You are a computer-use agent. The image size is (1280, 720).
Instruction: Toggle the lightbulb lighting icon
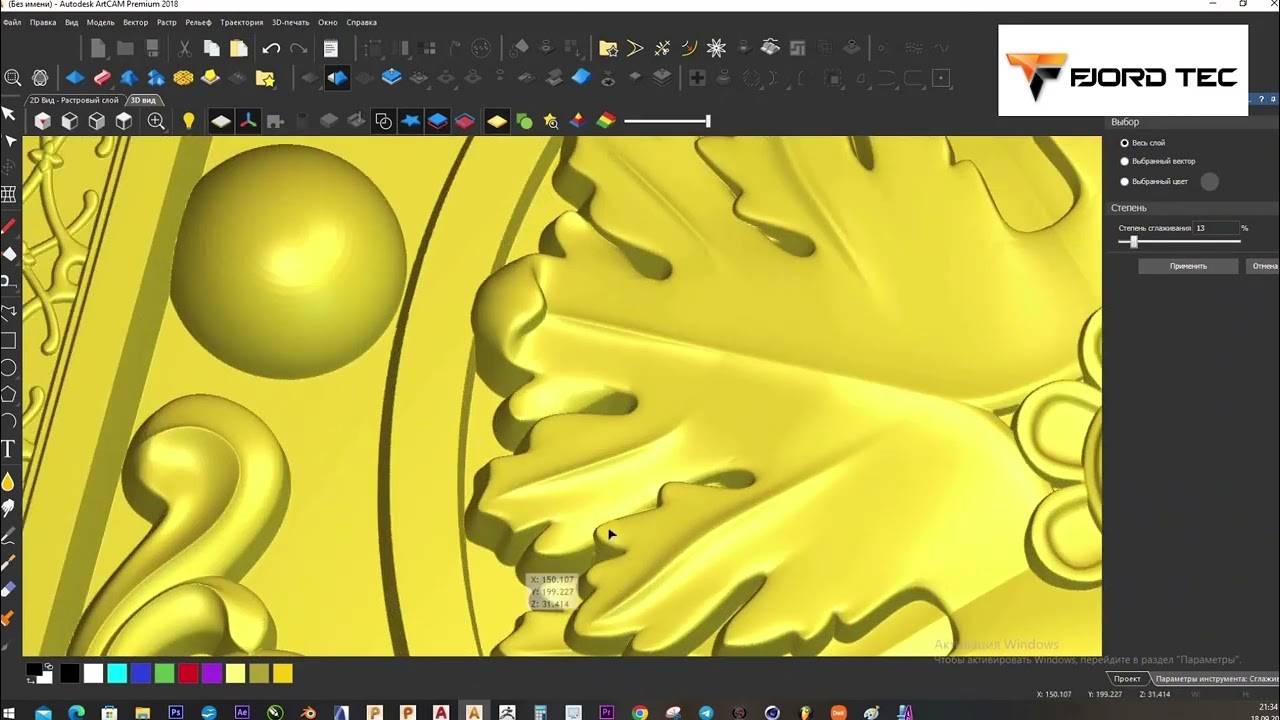(x=188, y=121)
